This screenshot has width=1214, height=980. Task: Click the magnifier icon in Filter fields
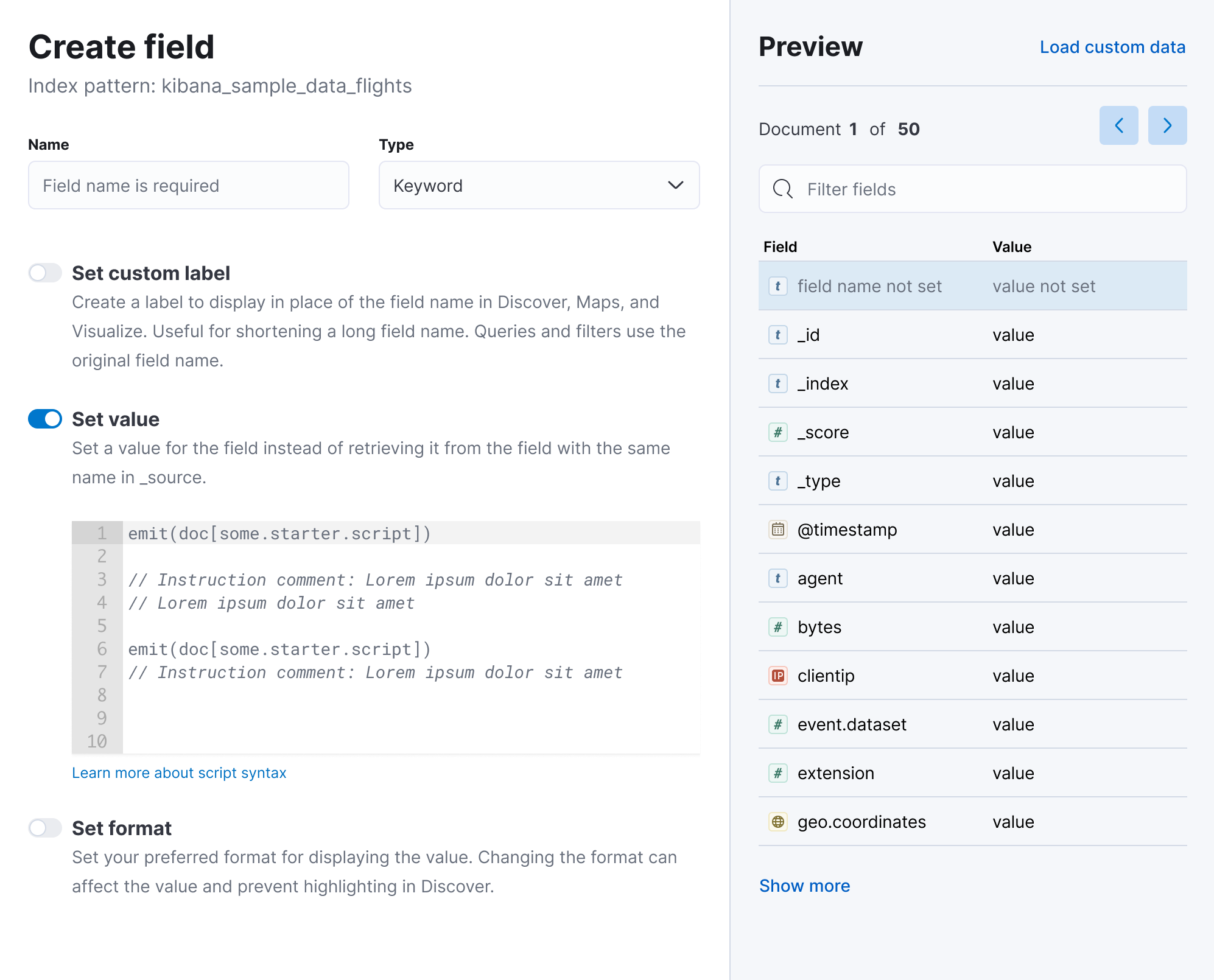[784, 189]
